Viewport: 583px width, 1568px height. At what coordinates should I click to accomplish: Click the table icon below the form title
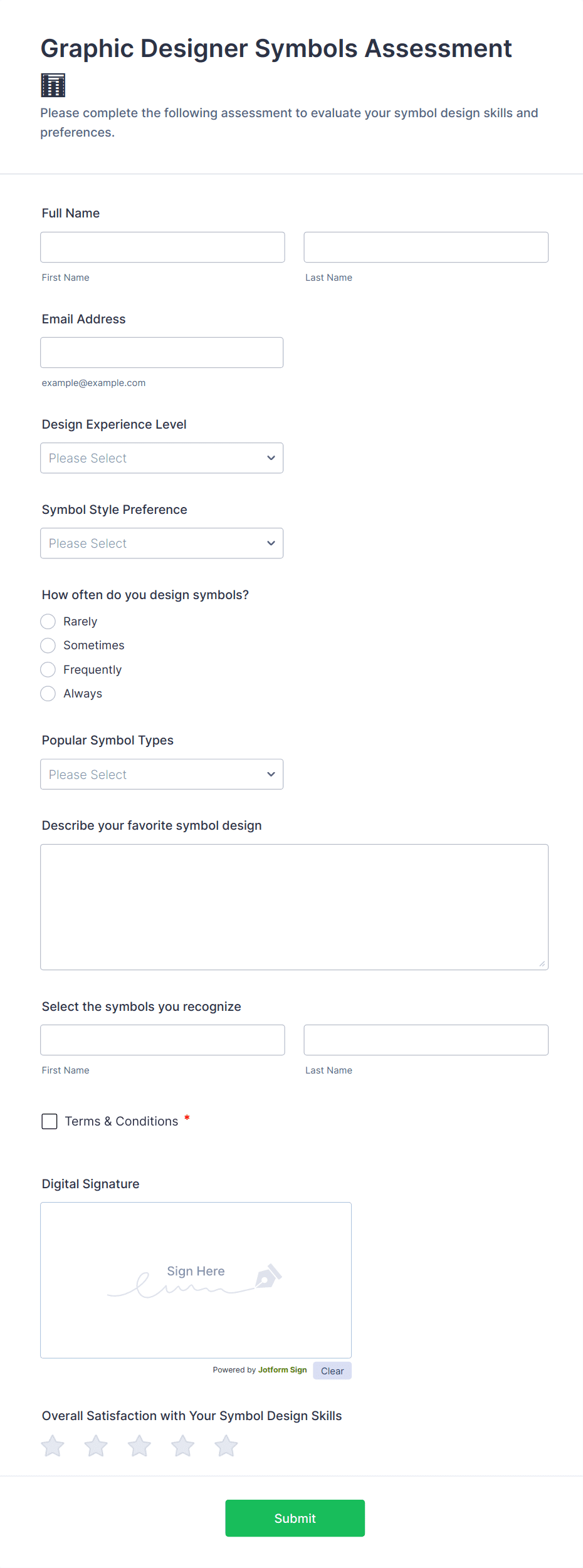pyautogui.click(x=53, y=85)
